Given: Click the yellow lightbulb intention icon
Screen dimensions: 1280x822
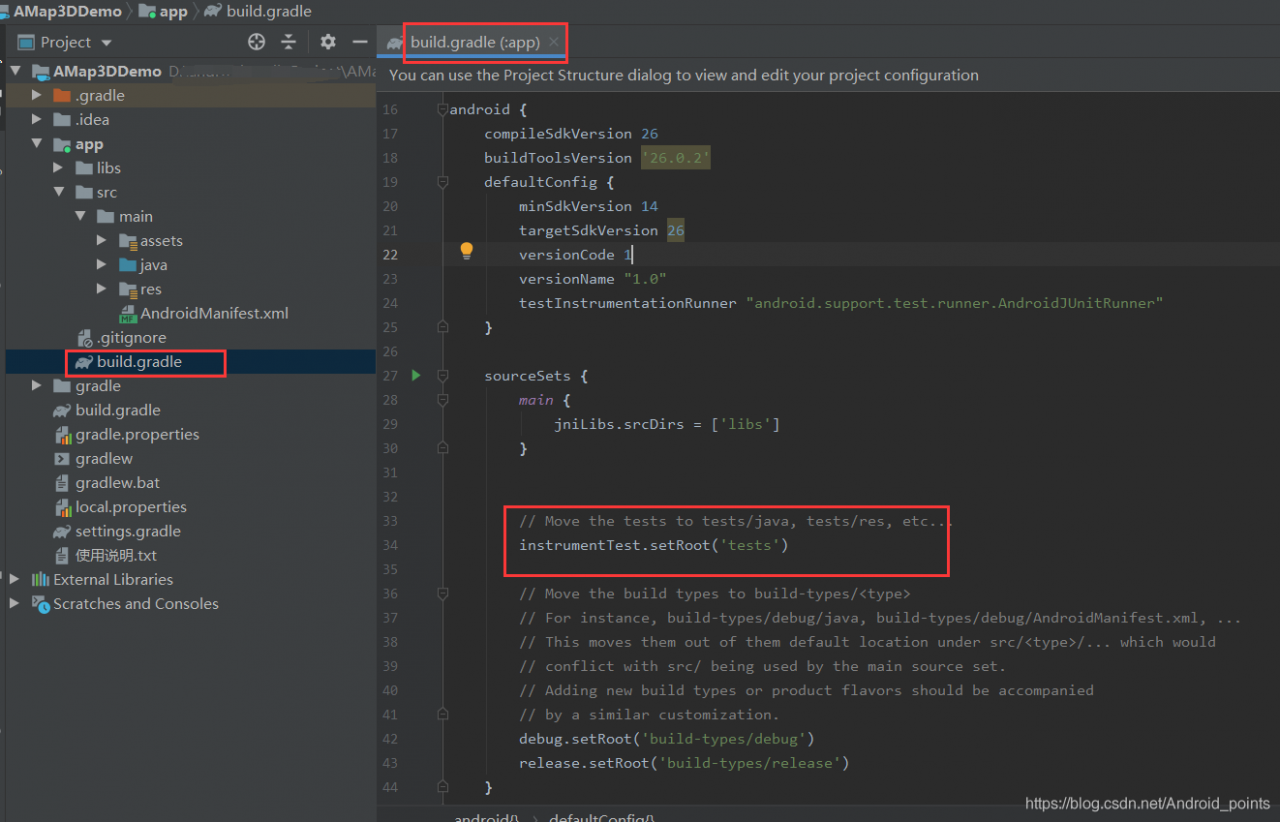Looking at the screenshot, I should coord(466,251).
